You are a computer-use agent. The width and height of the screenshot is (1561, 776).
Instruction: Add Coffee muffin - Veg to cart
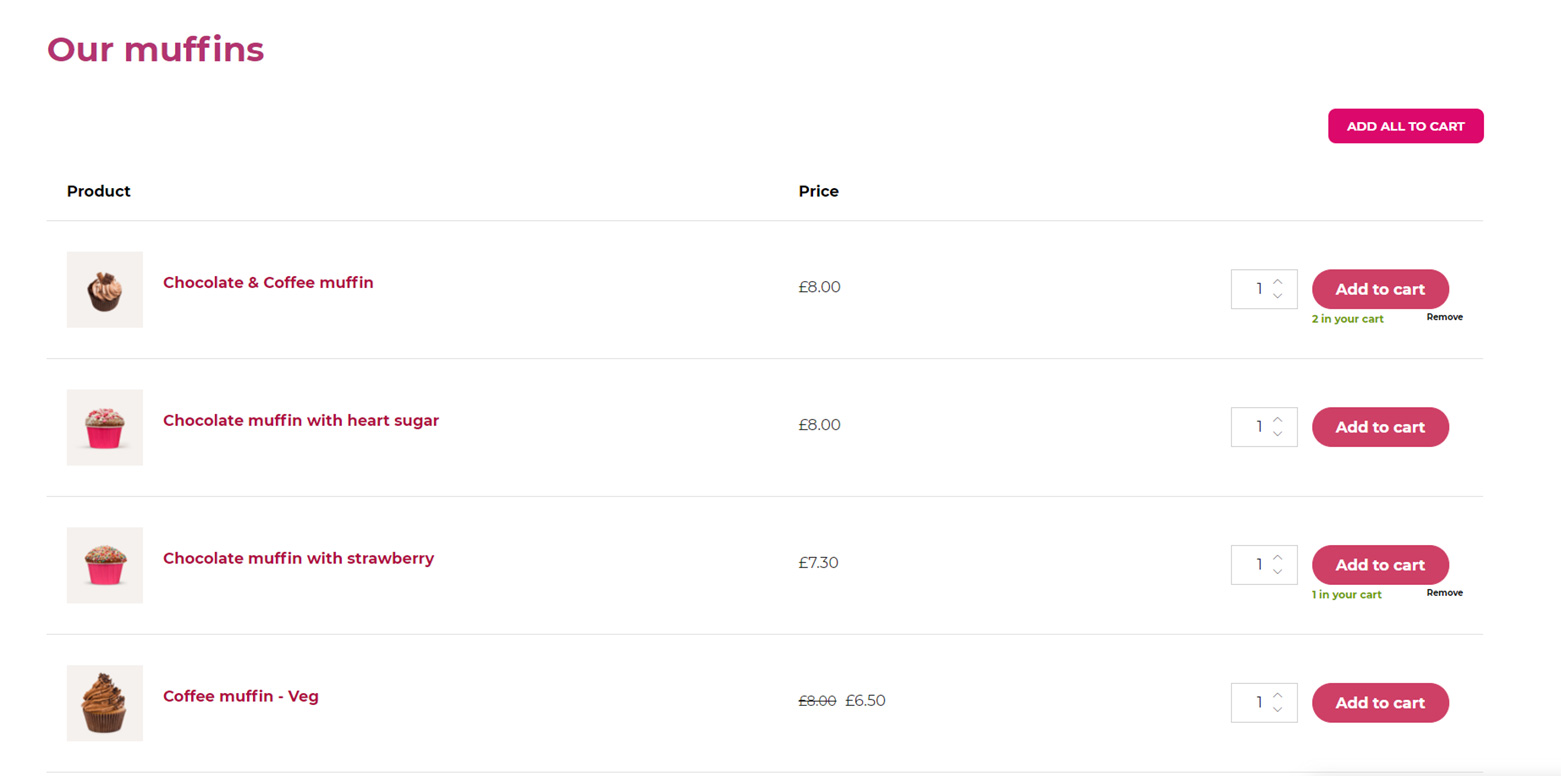point(1380,703)
